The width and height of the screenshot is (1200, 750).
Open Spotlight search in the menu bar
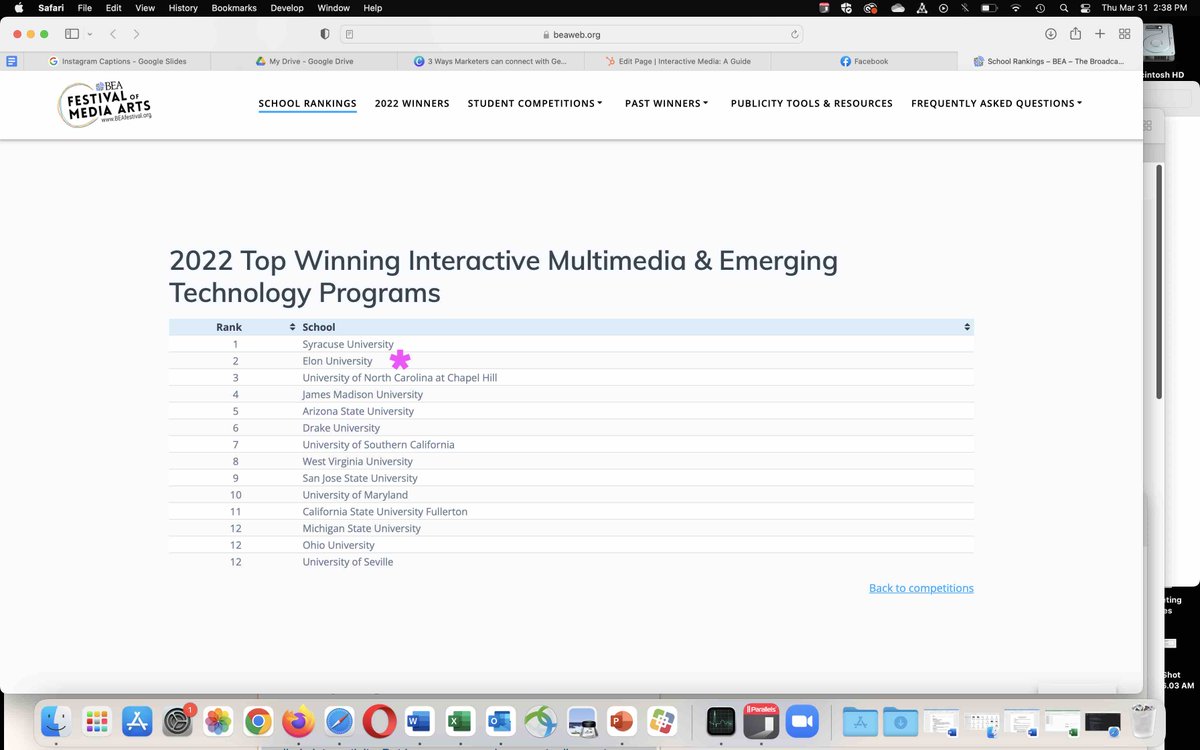[x=1064, y=8]
